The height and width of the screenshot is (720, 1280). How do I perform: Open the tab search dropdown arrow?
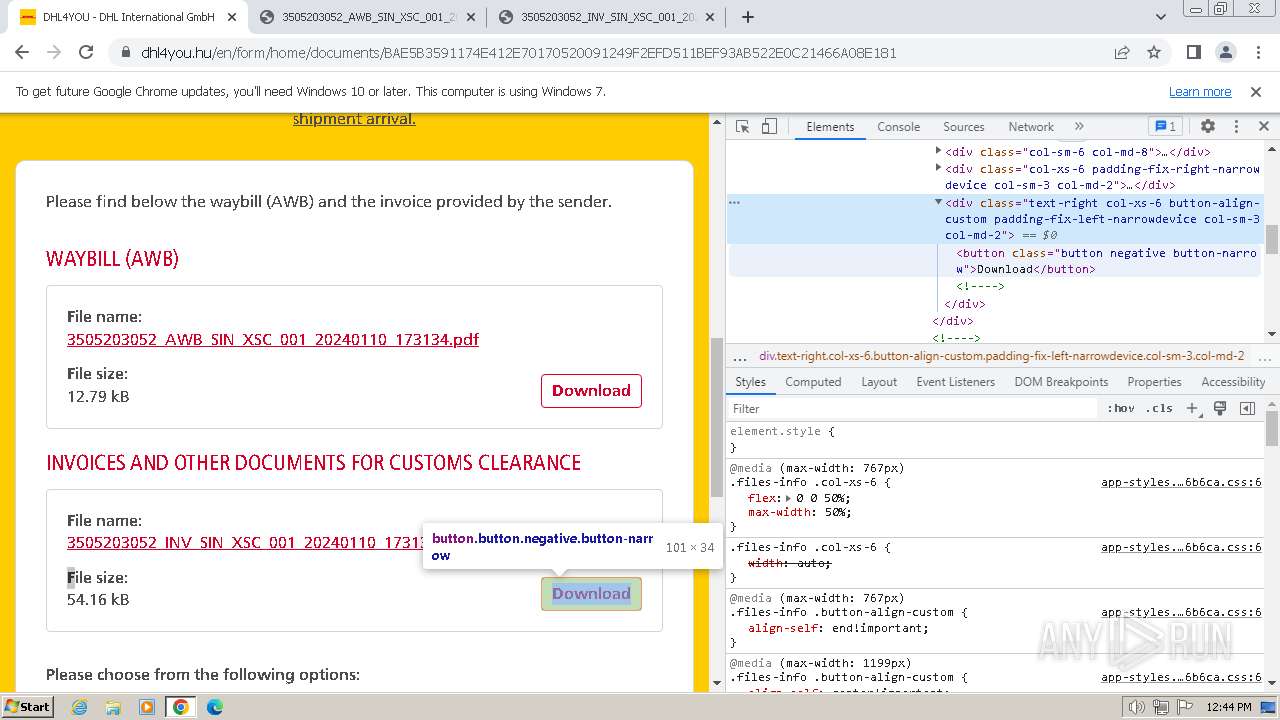point(1161,17)
